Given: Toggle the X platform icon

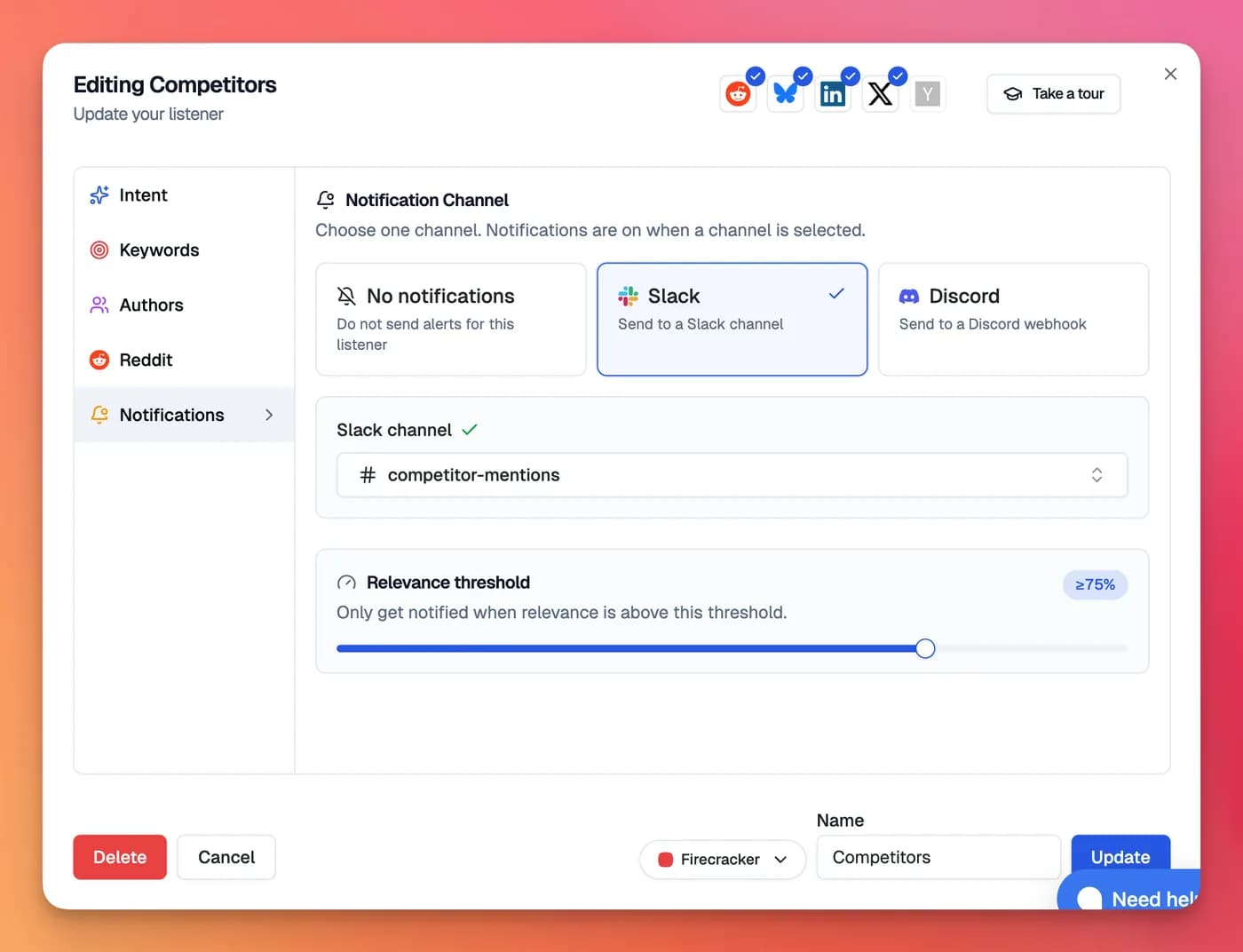Looking at the screenshot, I should [x=881, y=93].
